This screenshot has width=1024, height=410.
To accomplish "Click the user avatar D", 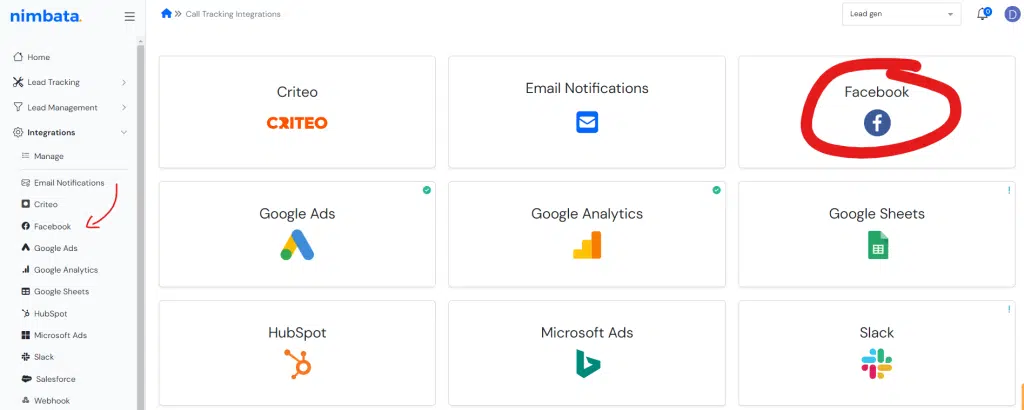I will click(1012, 14).
